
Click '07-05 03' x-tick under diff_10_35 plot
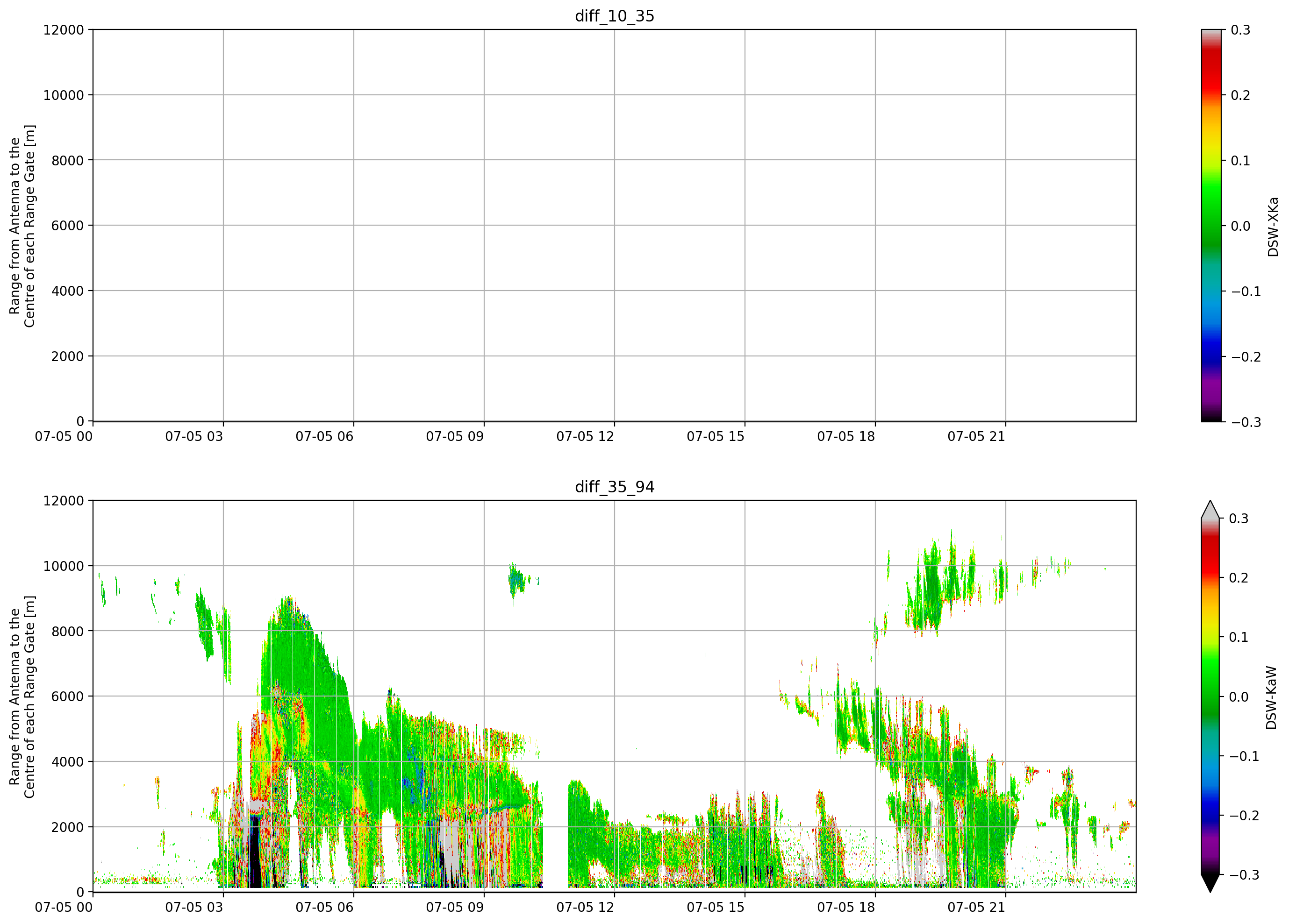(x=194, y=437)
